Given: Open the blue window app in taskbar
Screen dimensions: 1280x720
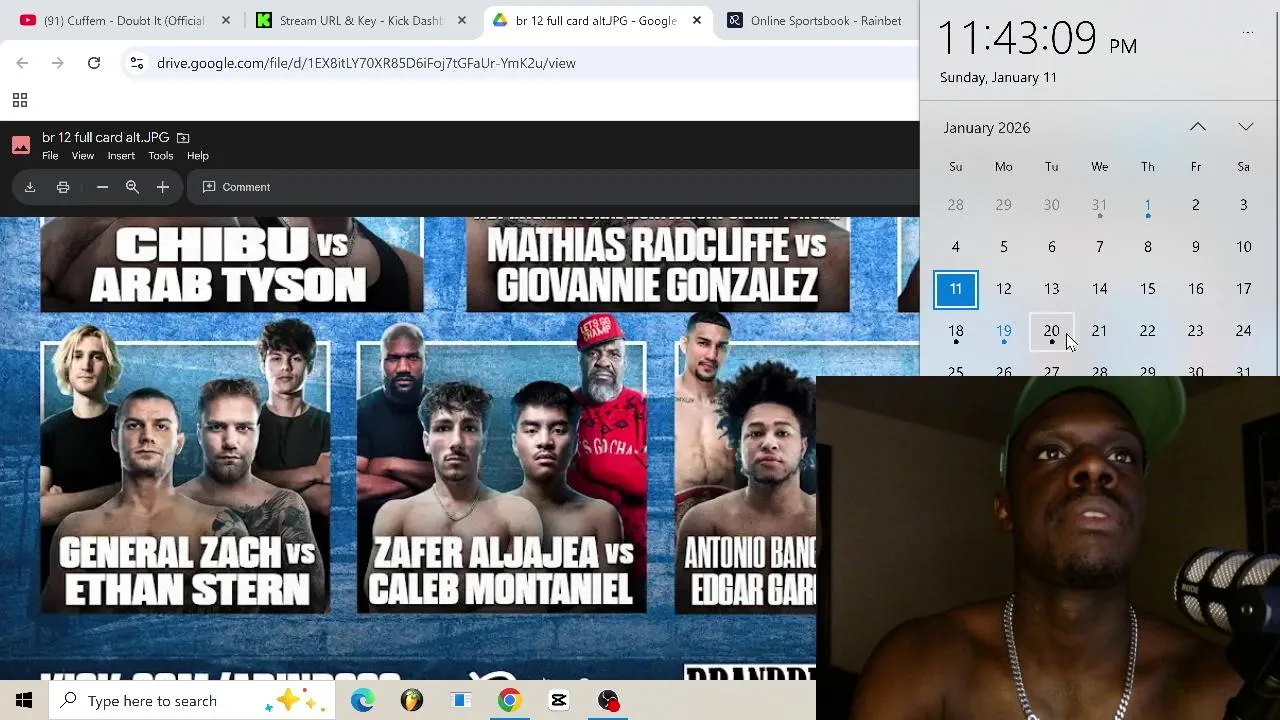Looking at the screenshot, I should point(461,700).
